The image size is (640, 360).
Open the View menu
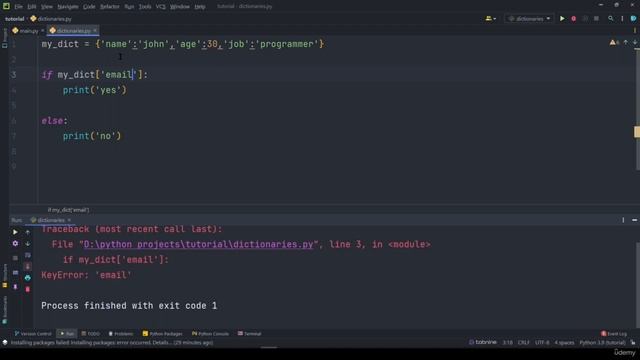(47, 7)
